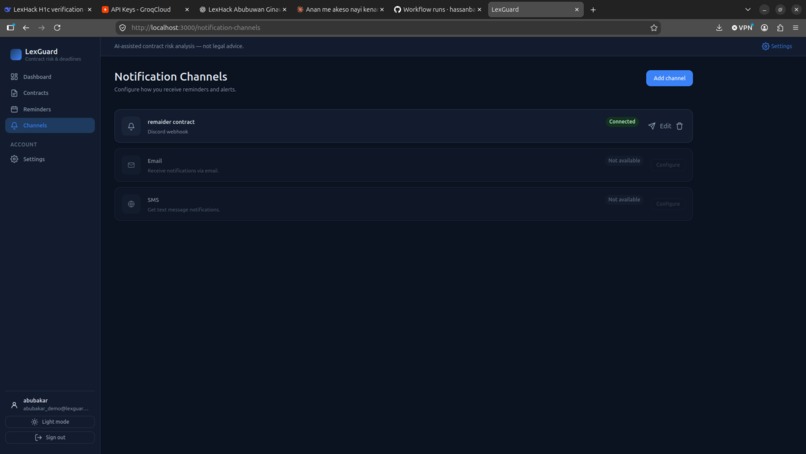The height and width of the screenshot is (454, 806).
Task: Click the Connected status badge
Action: 622,122
